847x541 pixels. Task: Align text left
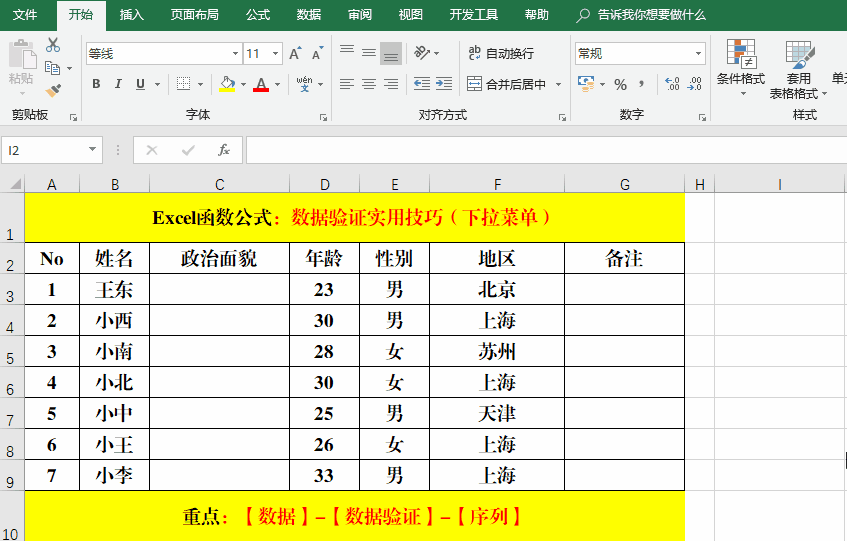[x=347, y=84]
